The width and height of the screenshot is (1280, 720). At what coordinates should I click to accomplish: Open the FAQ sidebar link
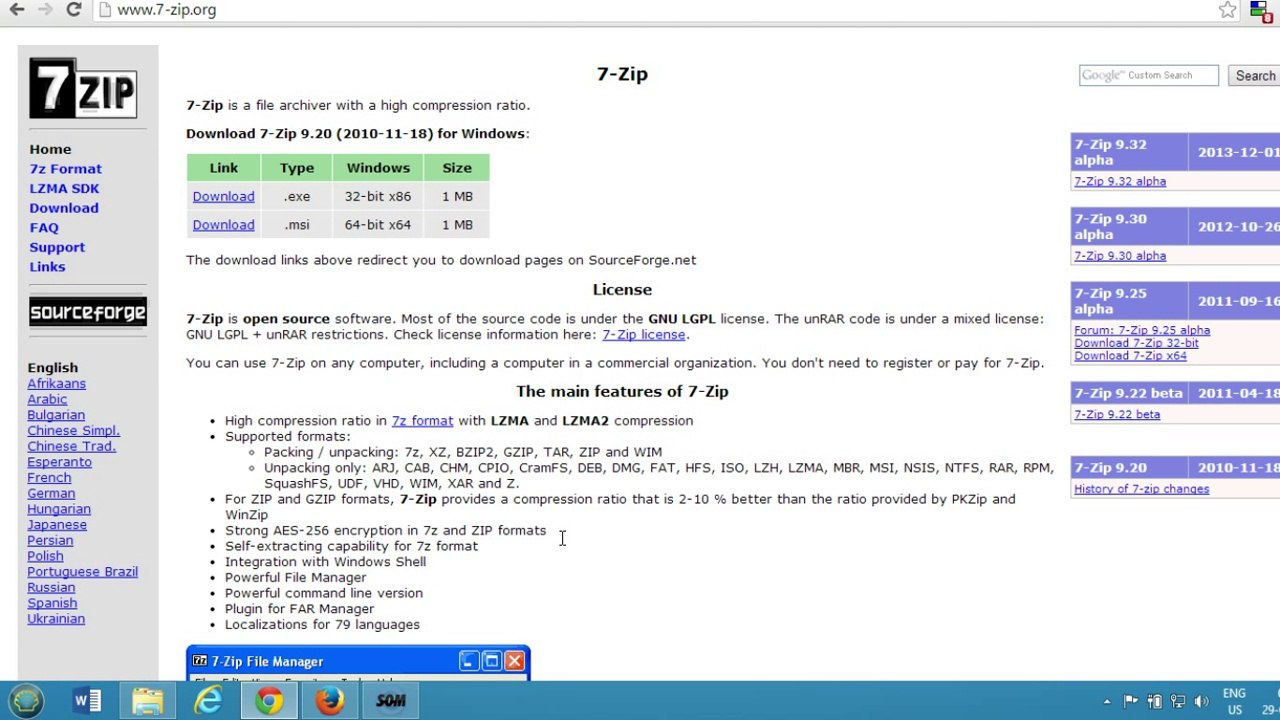pyautogui.click(x=44, y=228)
